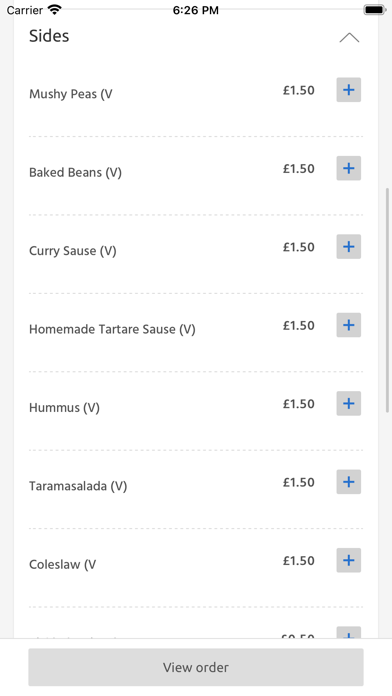Tap Homemade Tartare Sause (V) text

[112, 329]
